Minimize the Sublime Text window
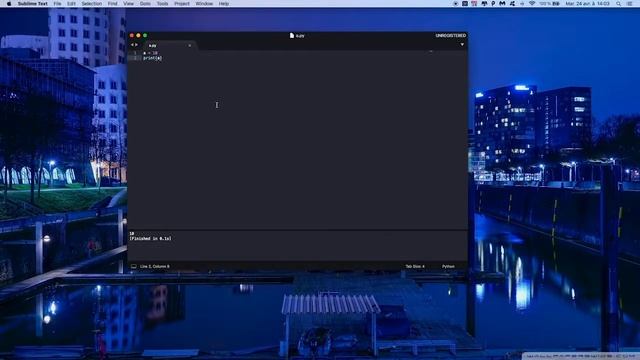This screenshot has width=640, height=360. point(138,36)
